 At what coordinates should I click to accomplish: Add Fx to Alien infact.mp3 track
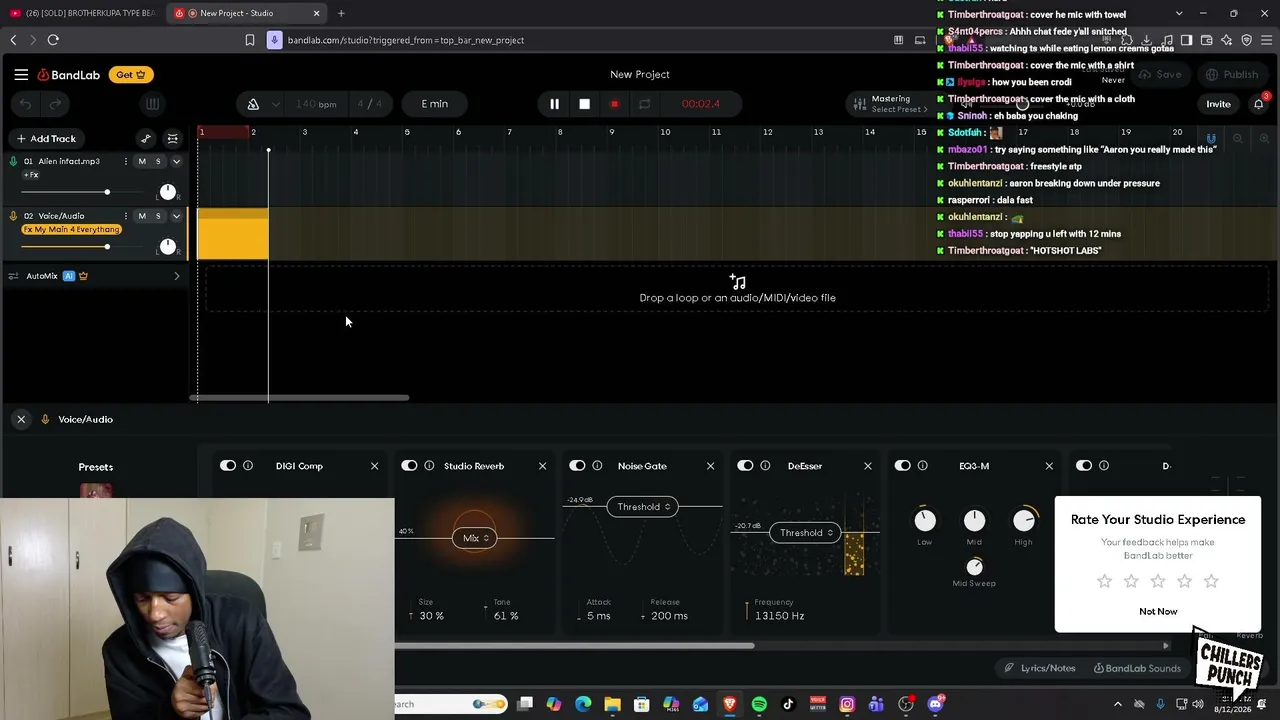click(x=31, y=175)
